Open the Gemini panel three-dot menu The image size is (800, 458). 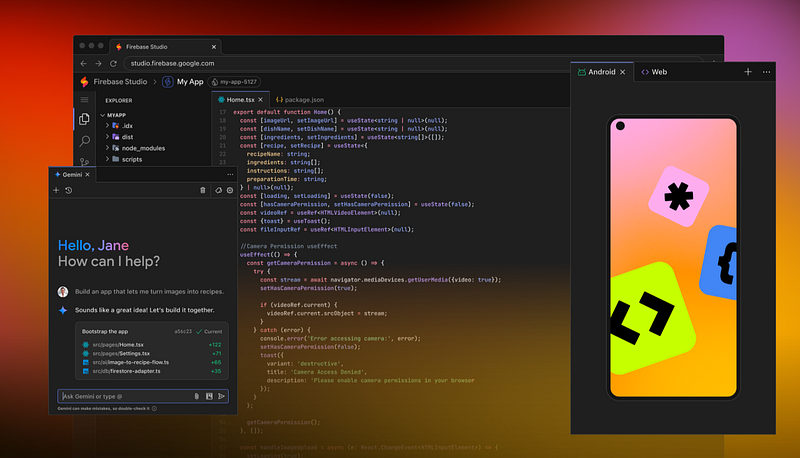click(230, 174)
